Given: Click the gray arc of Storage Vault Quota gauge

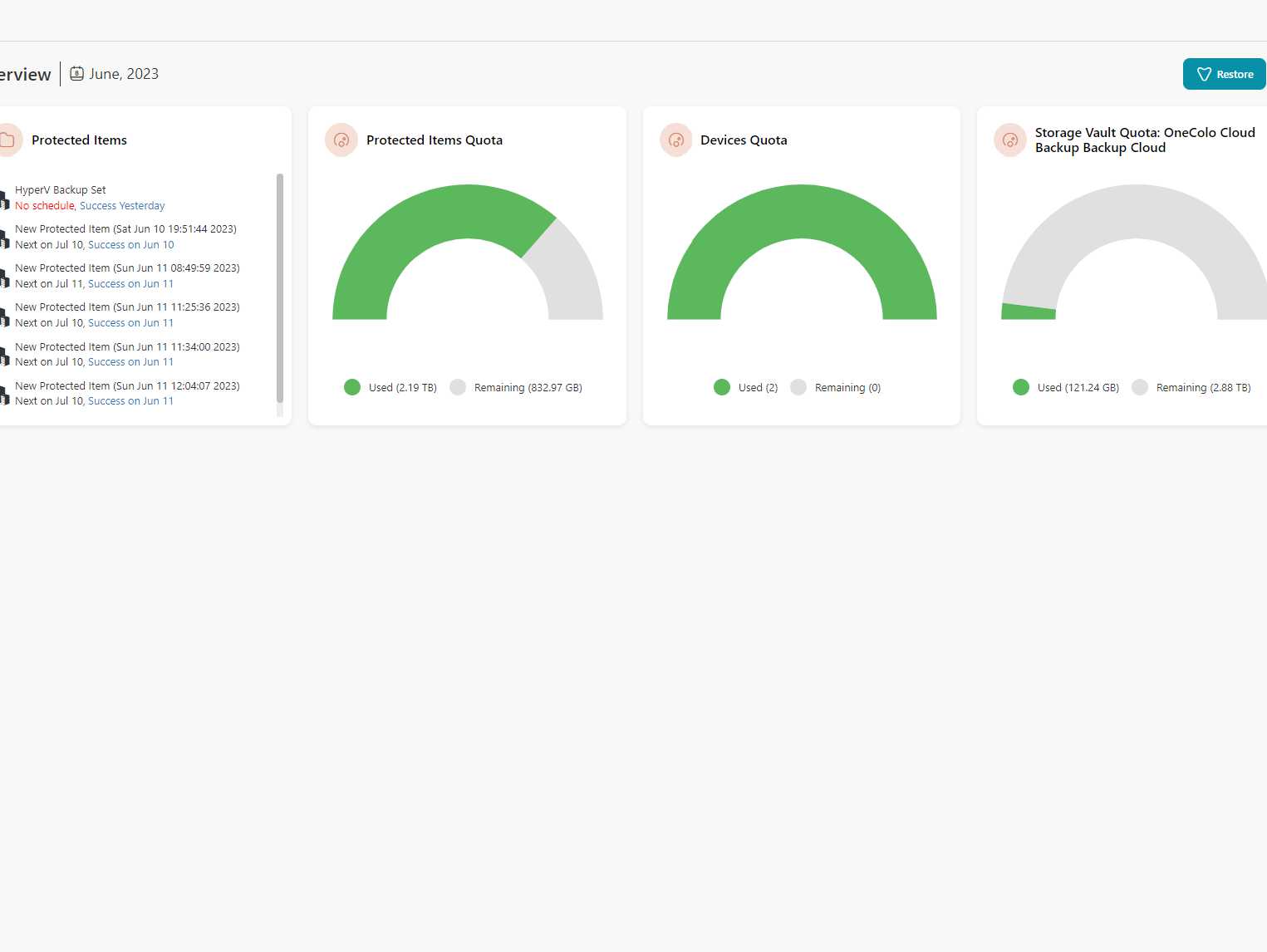Looking at the screenshot, I should coord(1137,212).
